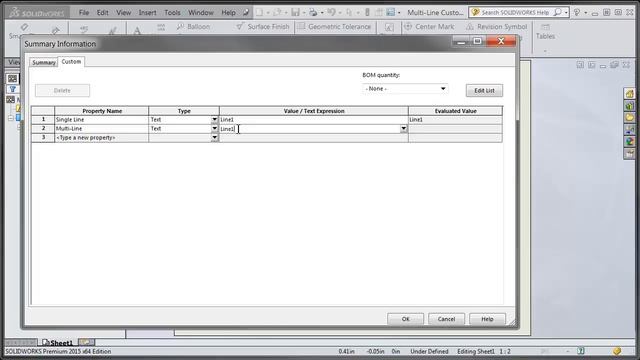Click the Save toolbar icon
The image size is (640, 360).
(295, 13)
